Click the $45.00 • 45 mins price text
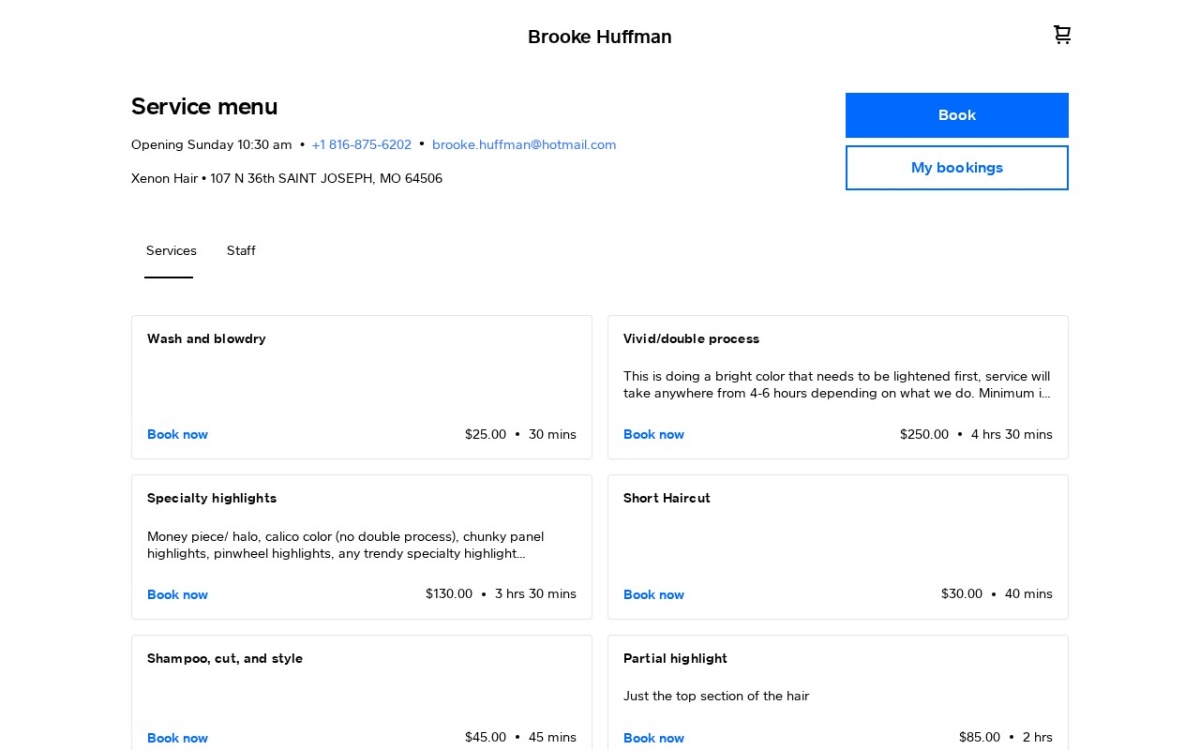Screen dimensions: 1200x750 pos(520,737)
